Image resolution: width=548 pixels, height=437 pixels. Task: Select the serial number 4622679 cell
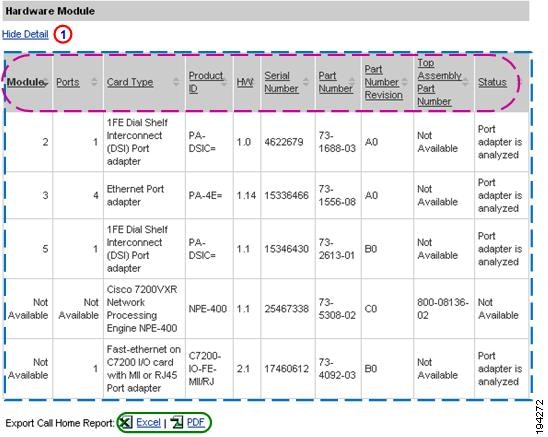click(x=288, y=142)
